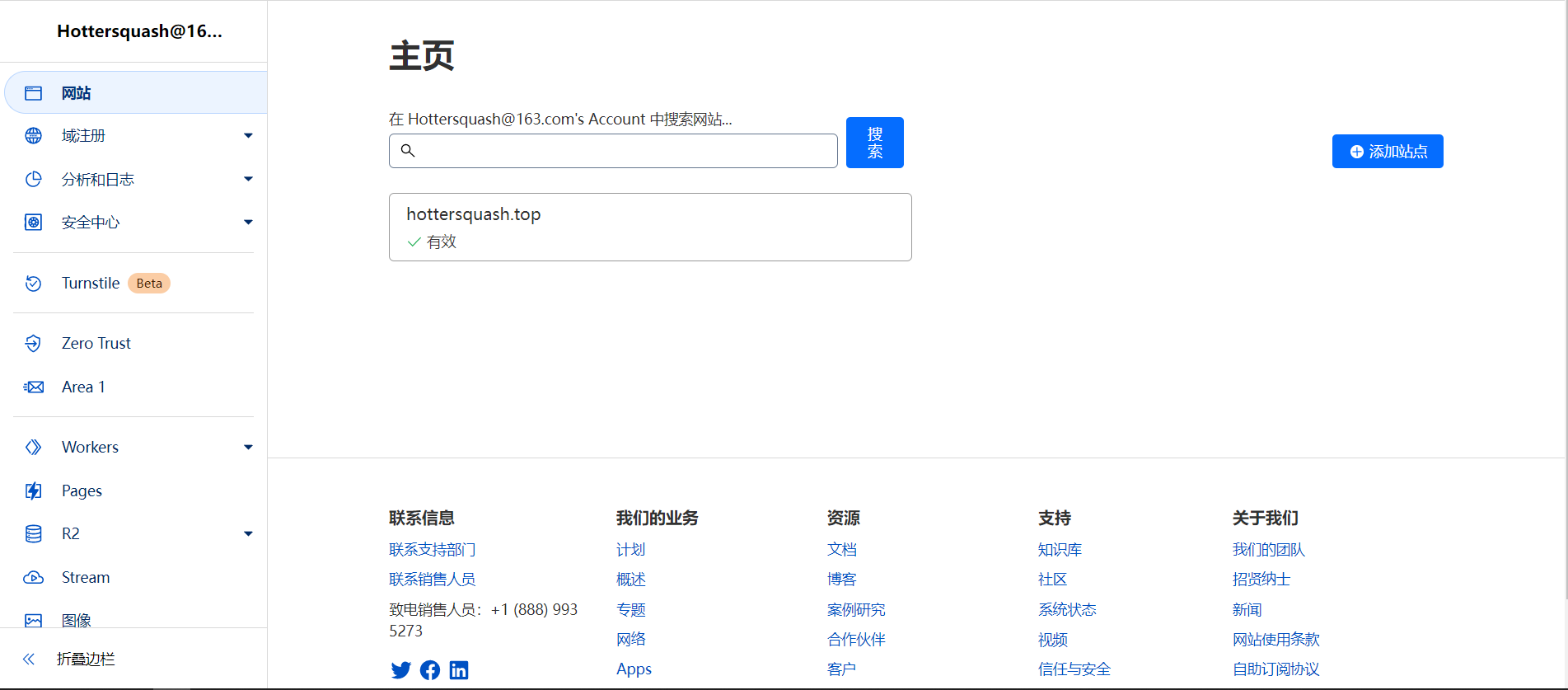Image resolution: width=1568 pixels, height=690 pixels.
Task: Open 联系支持部门 link
Action: pyautogui.click(x=433, y=550)
